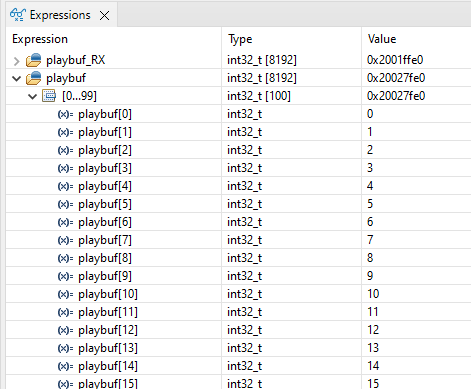The image size is (471, 389).
Task: Click the variable icon beside playbuf[14]
Action: click(x=65, y=366)
